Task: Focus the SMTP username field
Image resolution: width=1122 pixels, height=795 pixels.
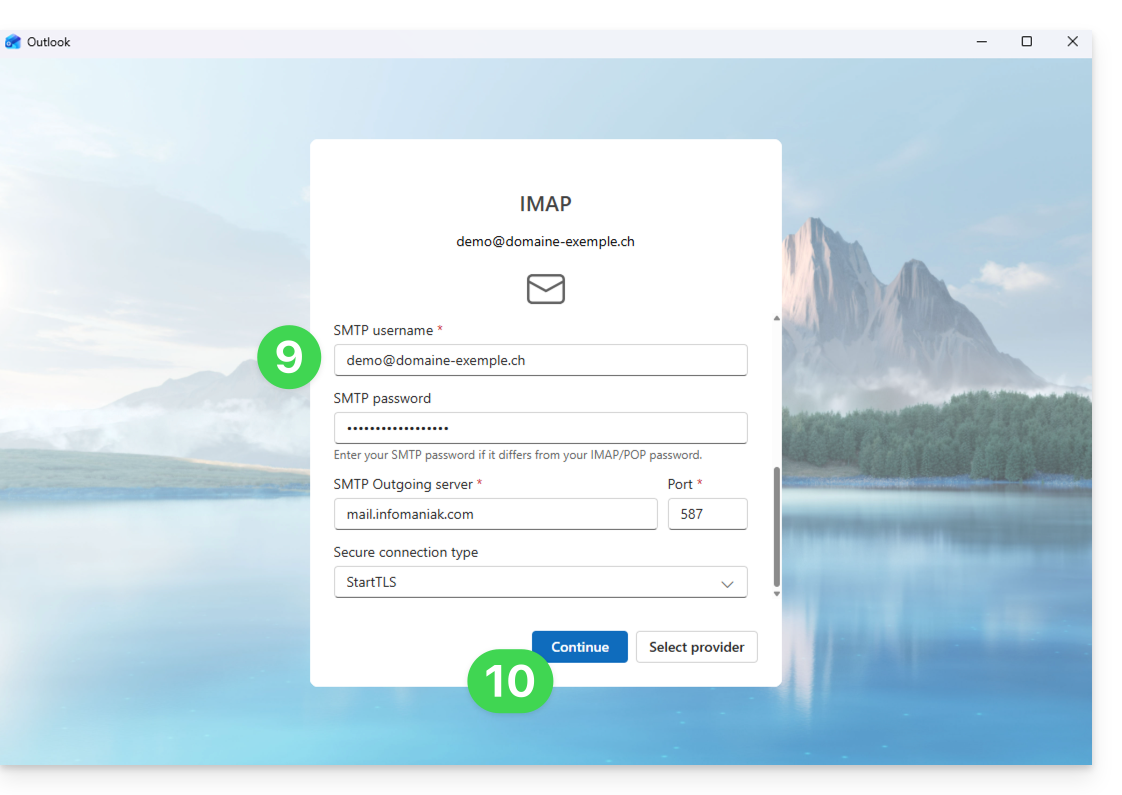Action: click(x=540, y=360)
